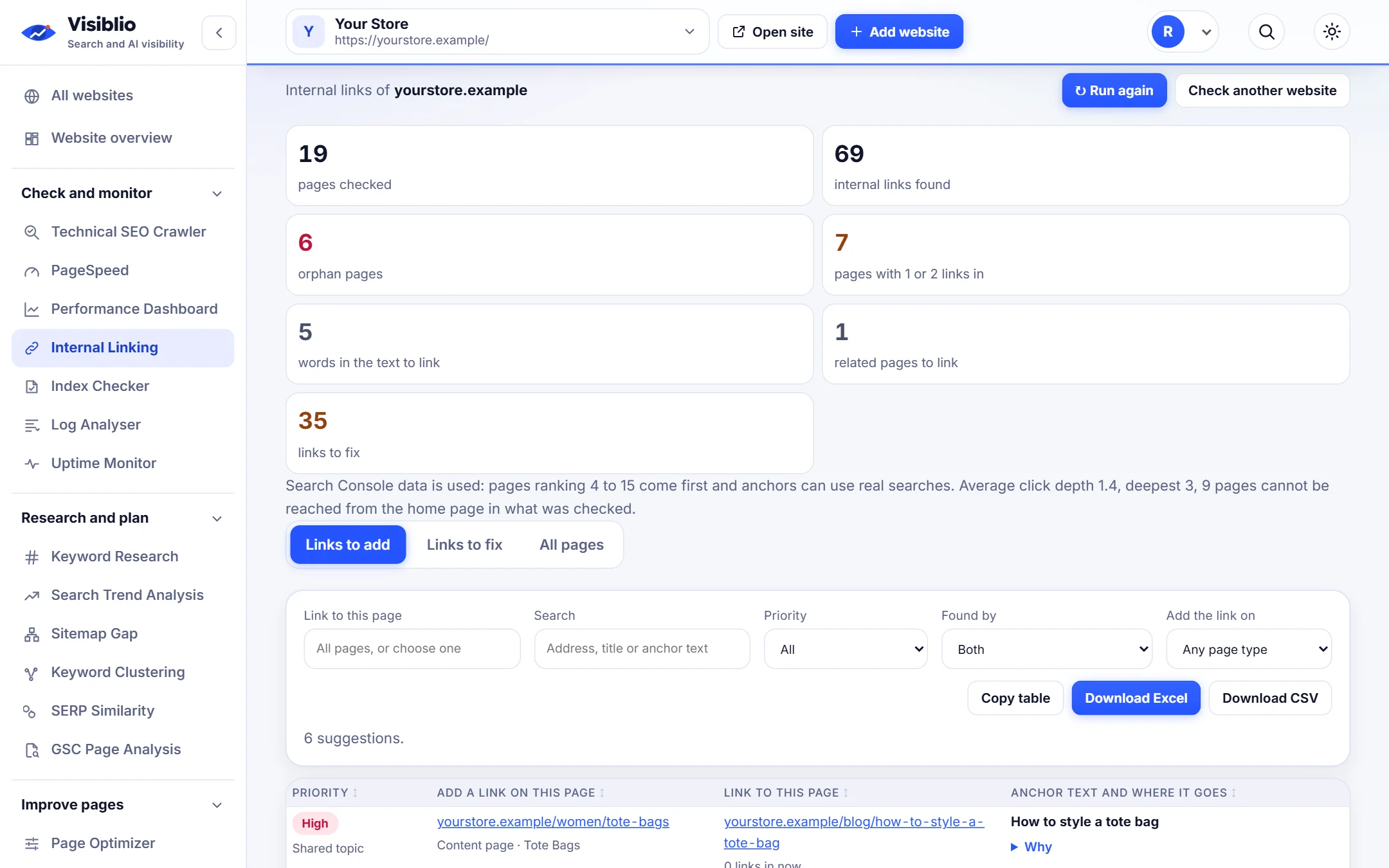The width and height of the screenshot is (1389, 868).
Task: Click the Copy table button
Action: (x=1015, y=698)
